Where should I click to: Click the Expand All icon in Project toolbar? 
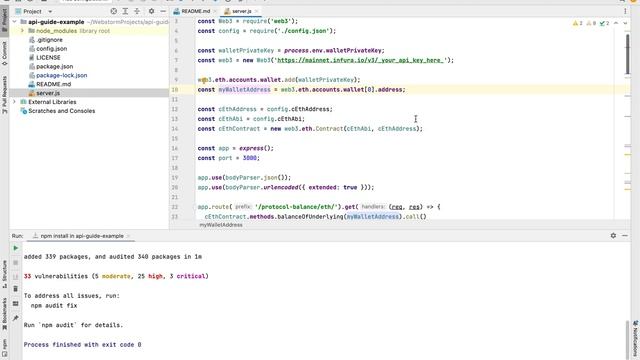[x=125, y=11]
